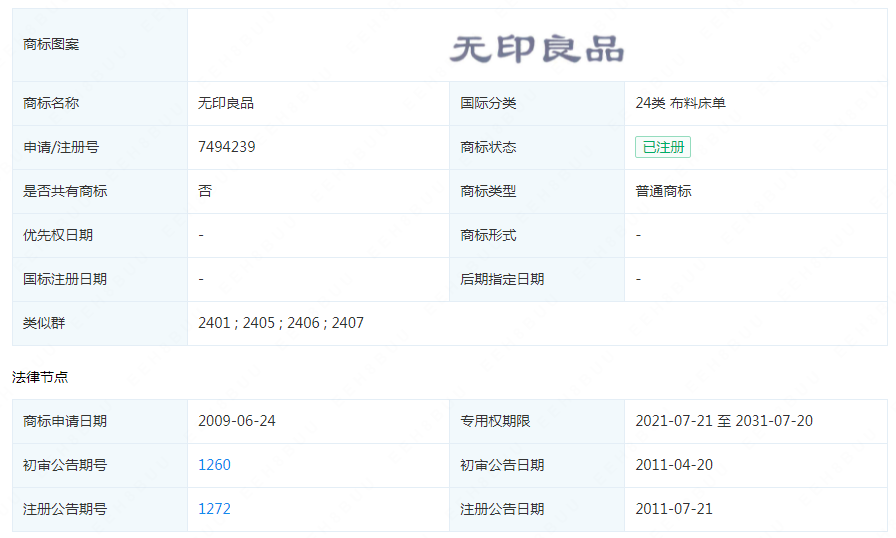
Task: Click the 国标注册日期 label
Action: tap(65, 279)
